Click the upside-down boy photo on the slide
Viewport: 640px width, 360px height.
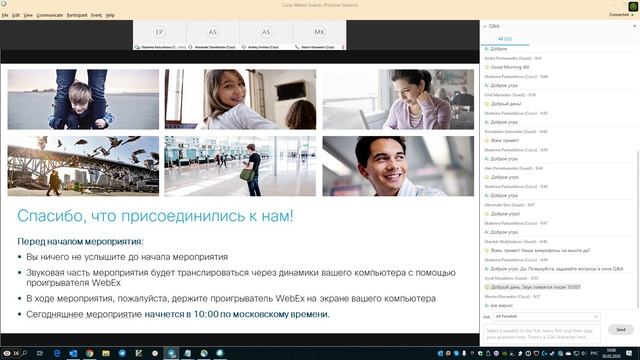(83, 99)
